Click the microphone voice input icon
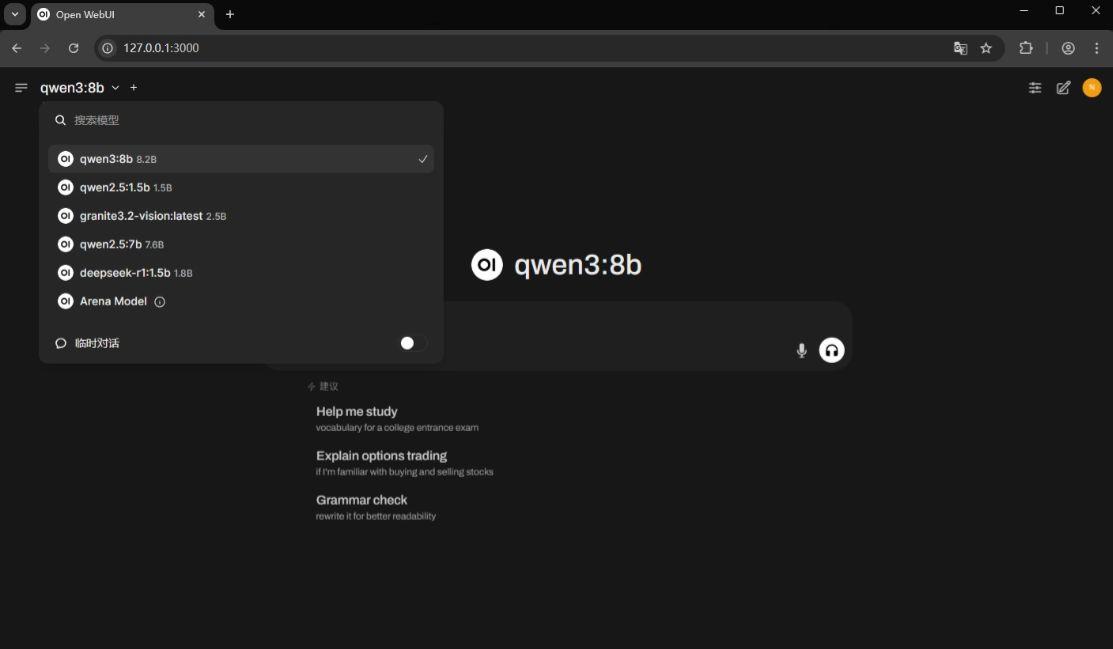This screenshot has width=1113, height=649. (x=801, y=350)
